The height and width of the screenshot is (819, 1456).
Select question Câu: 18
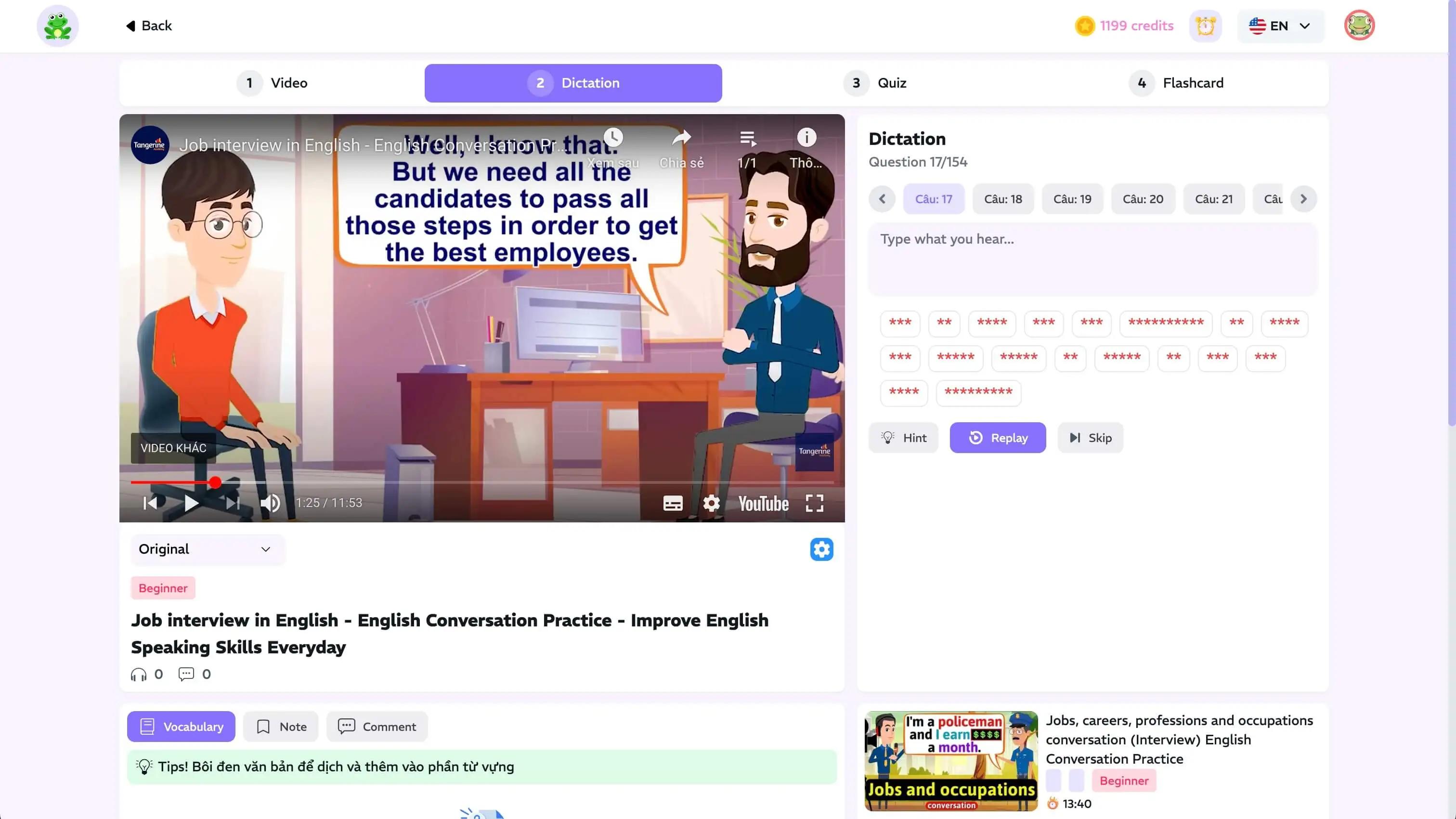(1003, 199)
